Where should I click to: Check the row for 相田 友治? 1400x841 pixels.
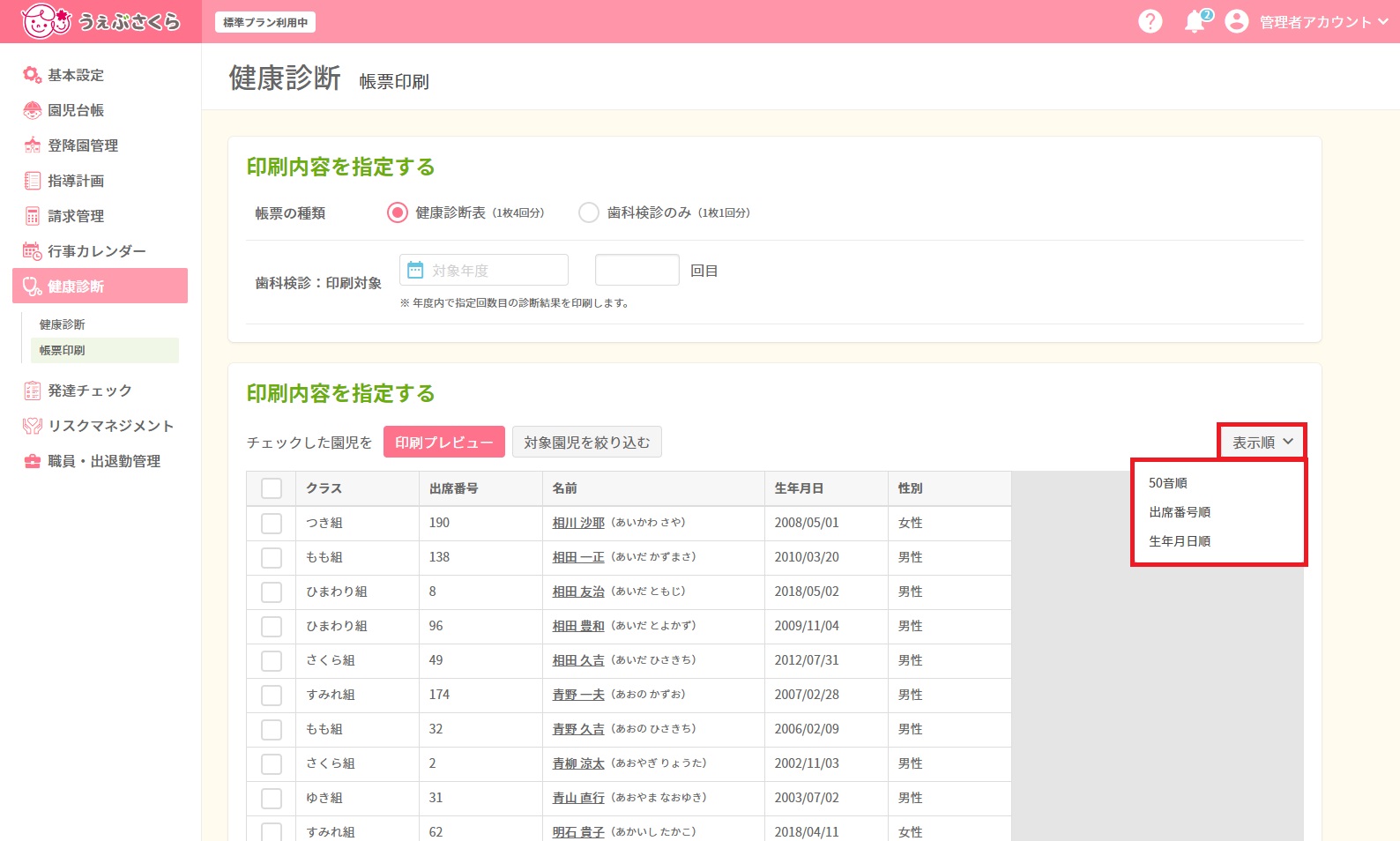(272, 592)
